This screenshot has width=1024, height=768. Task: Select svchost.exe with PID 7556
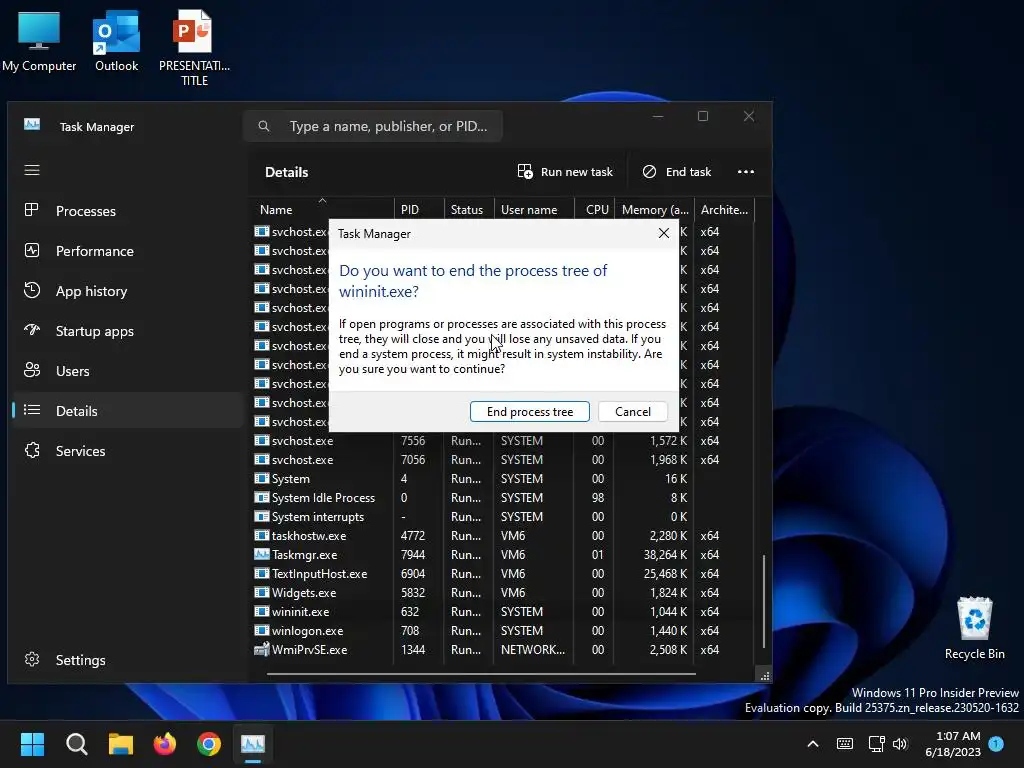503,441
